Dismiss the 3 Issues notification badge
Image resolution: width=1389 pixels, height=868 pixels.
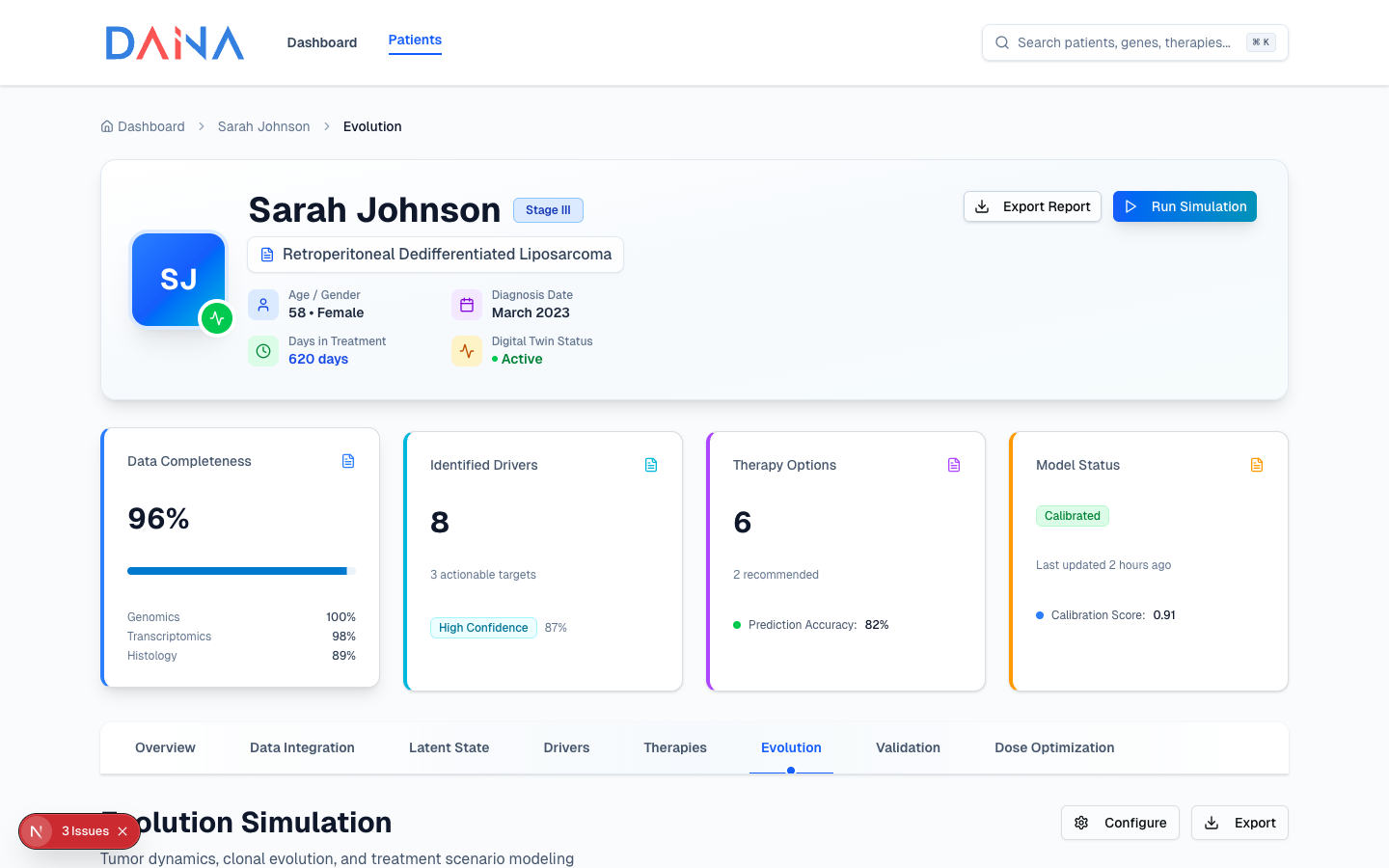[123, 831]
